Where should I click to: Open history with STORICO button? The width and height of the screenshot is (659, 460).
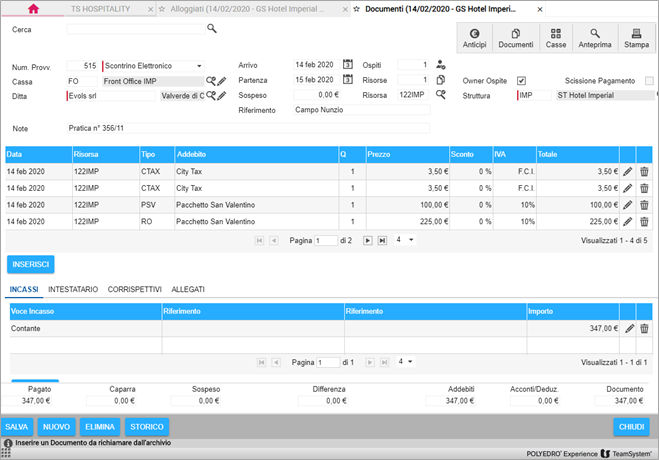tap(147, 427)
